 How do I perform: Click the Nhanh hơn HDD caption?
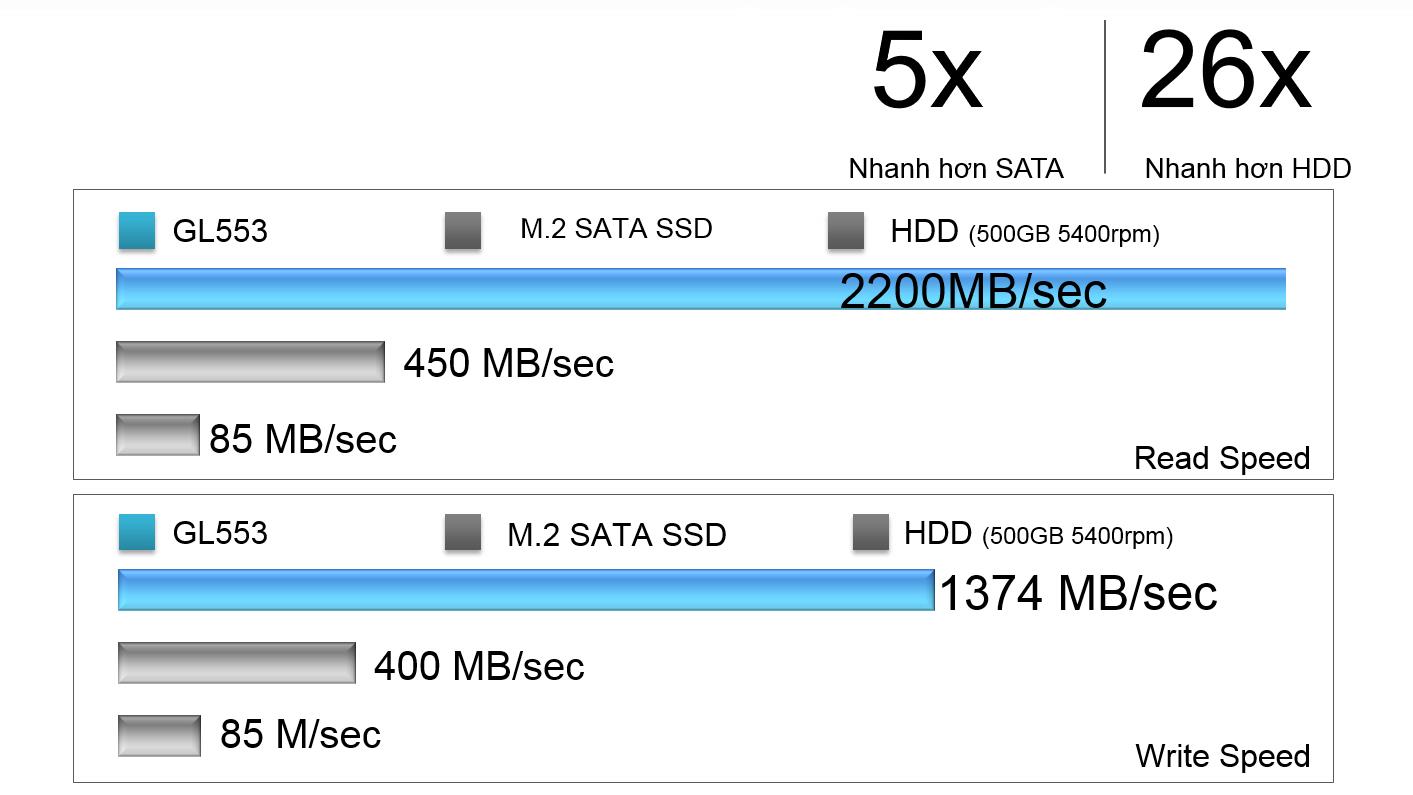click(1247, 169)
